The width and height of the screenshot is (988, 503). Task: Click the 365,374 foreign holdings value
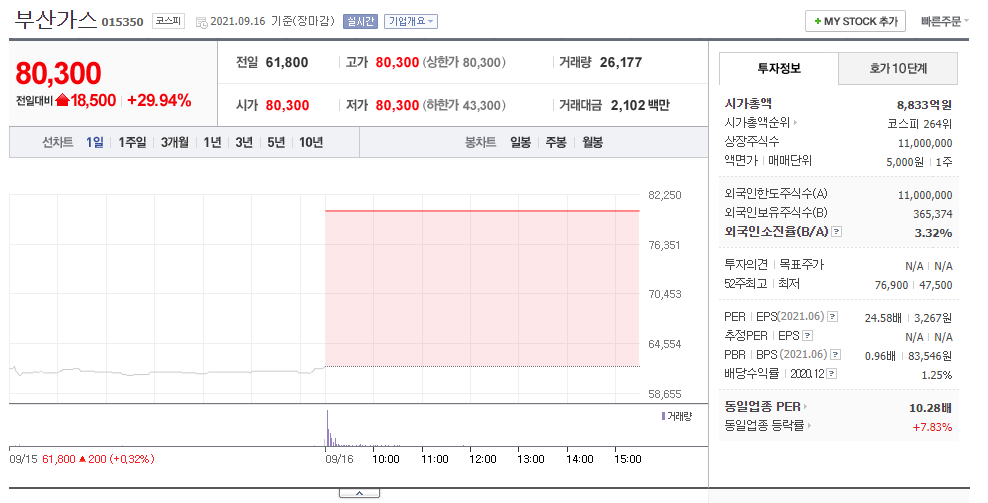click(x=933, y=214)
